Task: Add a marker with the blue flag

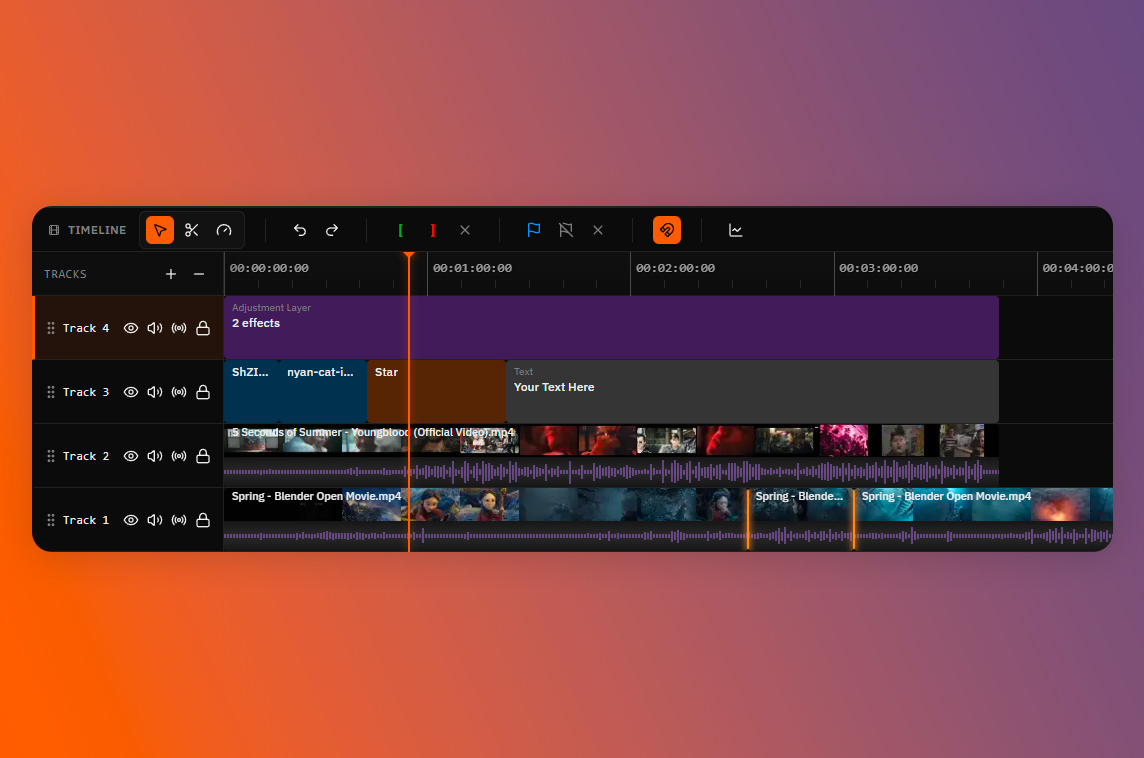Action: pyautogui.click(x=534, y=230)
